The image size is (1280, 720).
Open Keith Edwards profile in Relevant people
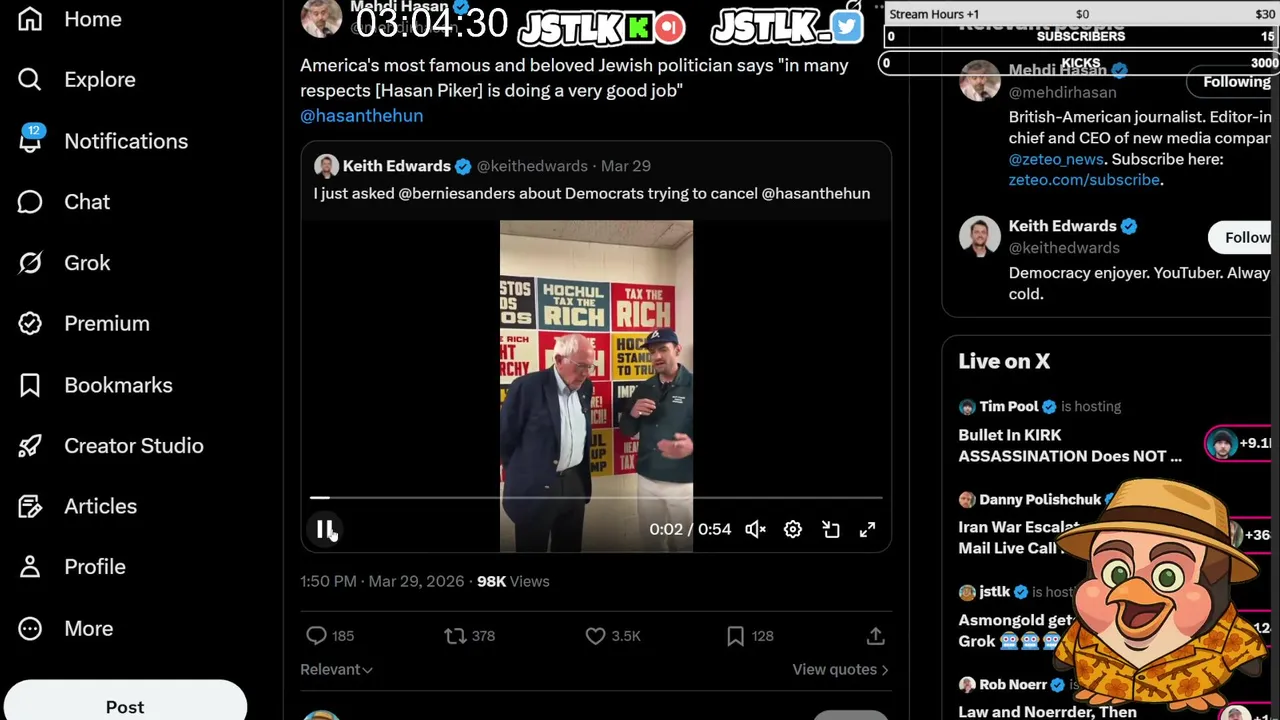1062,226
